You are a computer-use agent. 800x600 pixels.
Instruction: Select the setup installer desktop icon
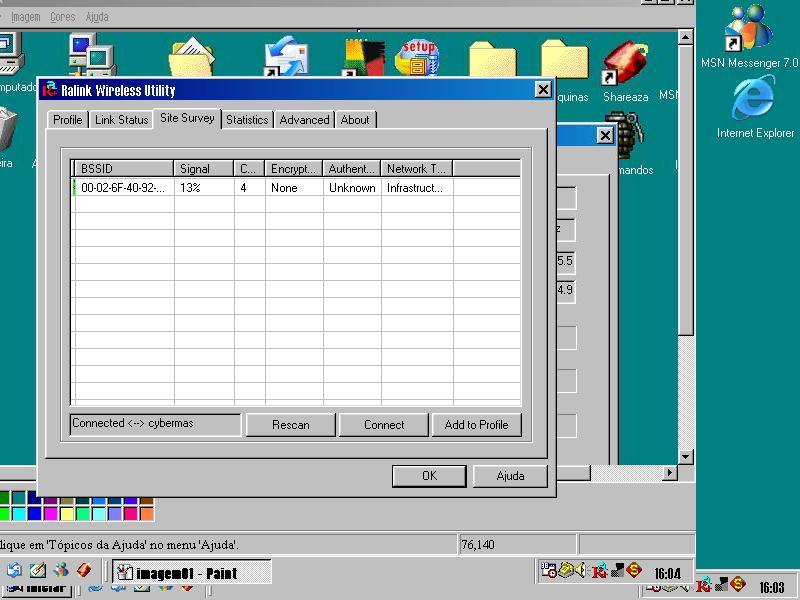coord(417,57)
